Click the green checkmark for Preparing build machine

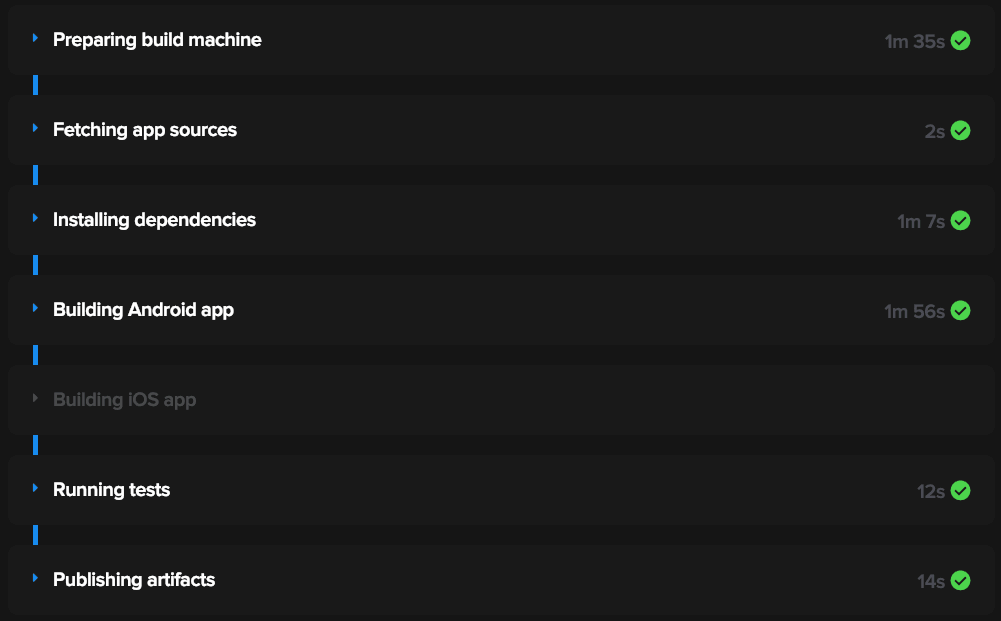click(960, 41)
